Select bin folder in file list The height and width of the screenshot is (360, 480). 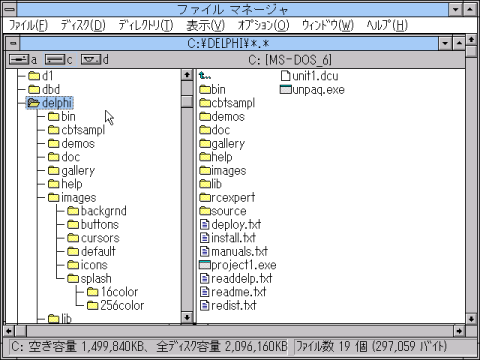(x=212, y=90)
